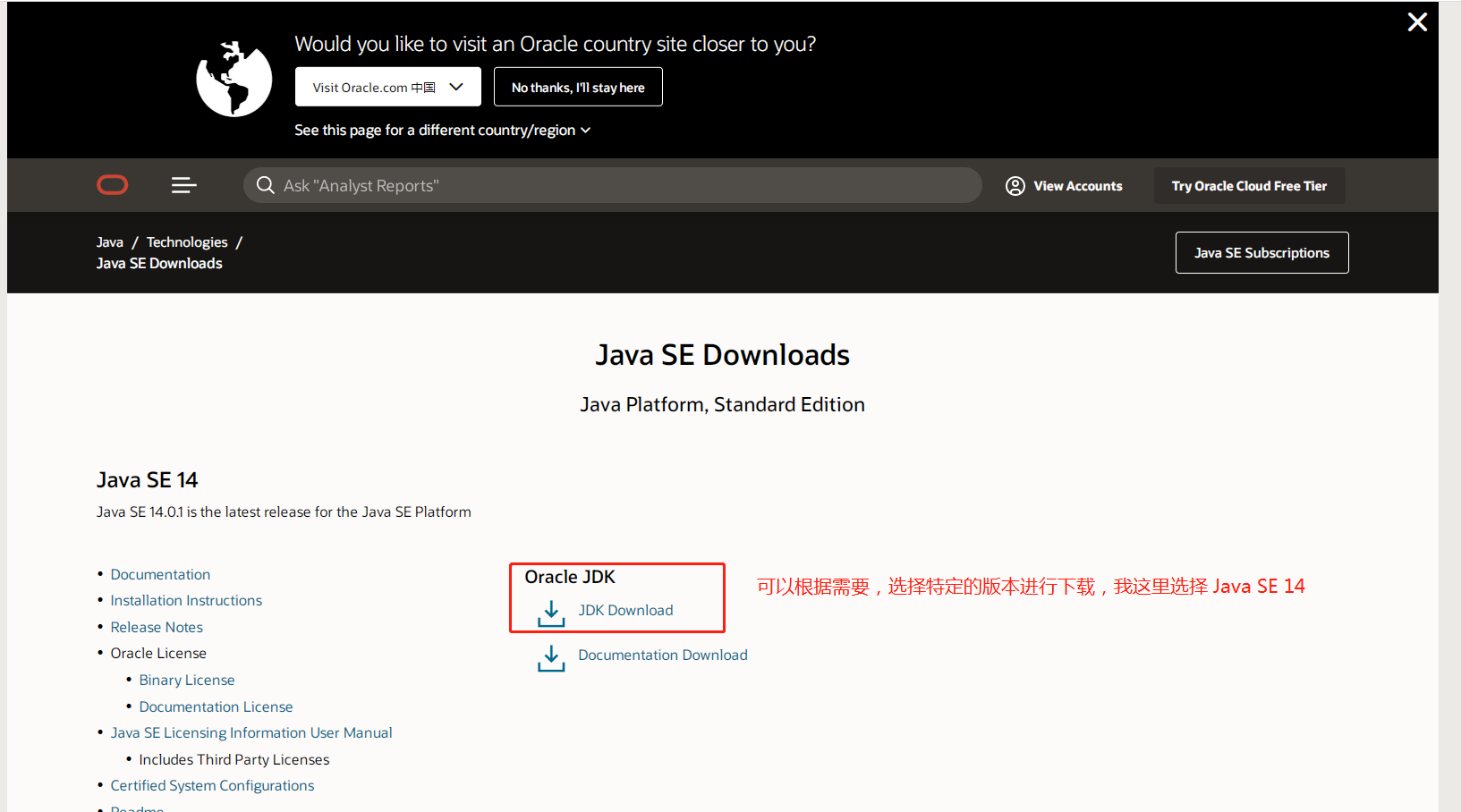This screenshot has width=1461, height=812.
Task: Open the hamburger navigation menu icon
Action: (184, 185)
